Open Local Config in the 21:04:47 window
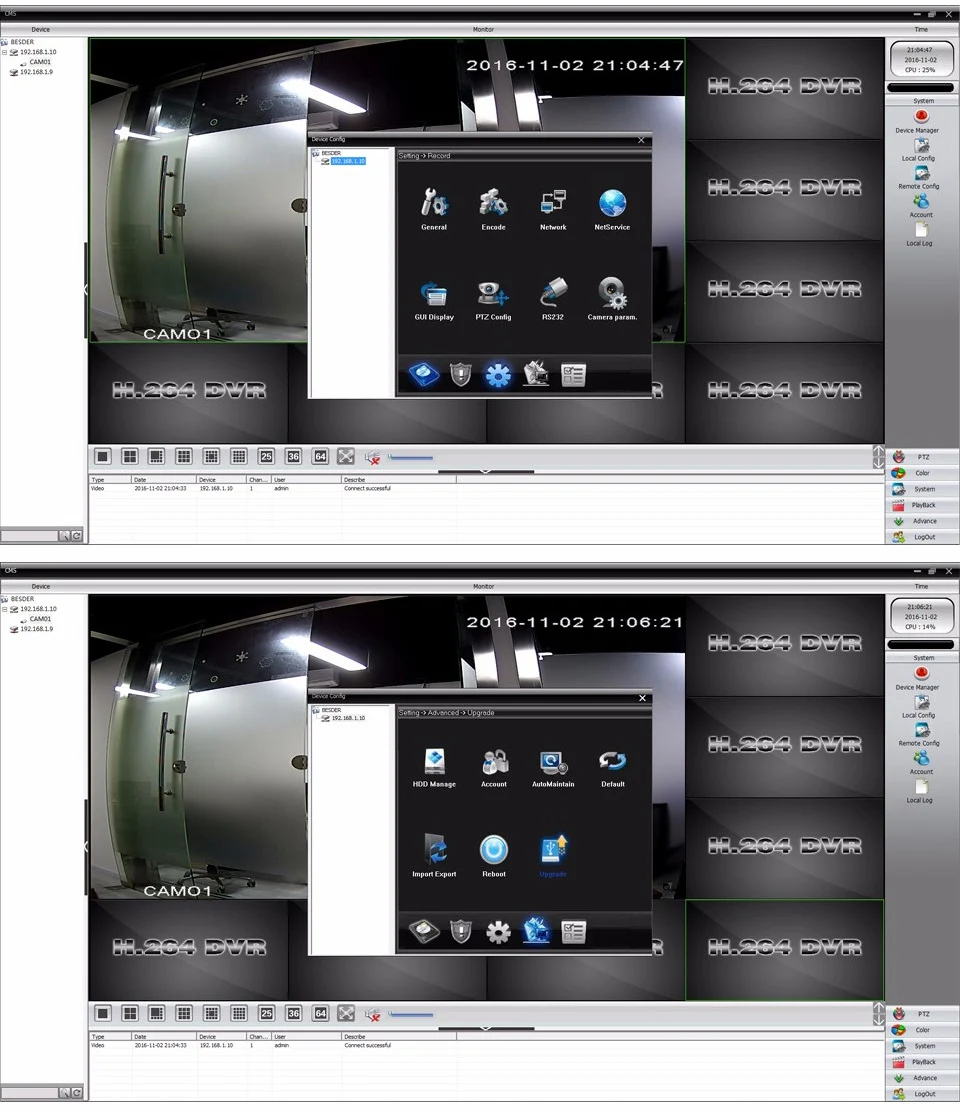Image resolution: width=960 pixels, height=1112 pixels. pyautogui.click(x=920, y=150)
